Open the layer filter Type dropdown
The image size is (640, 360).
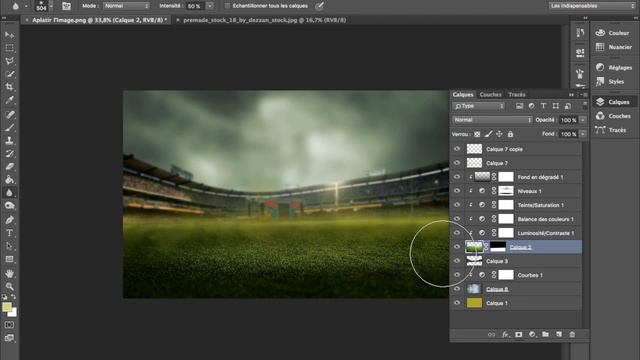point(479,106)
